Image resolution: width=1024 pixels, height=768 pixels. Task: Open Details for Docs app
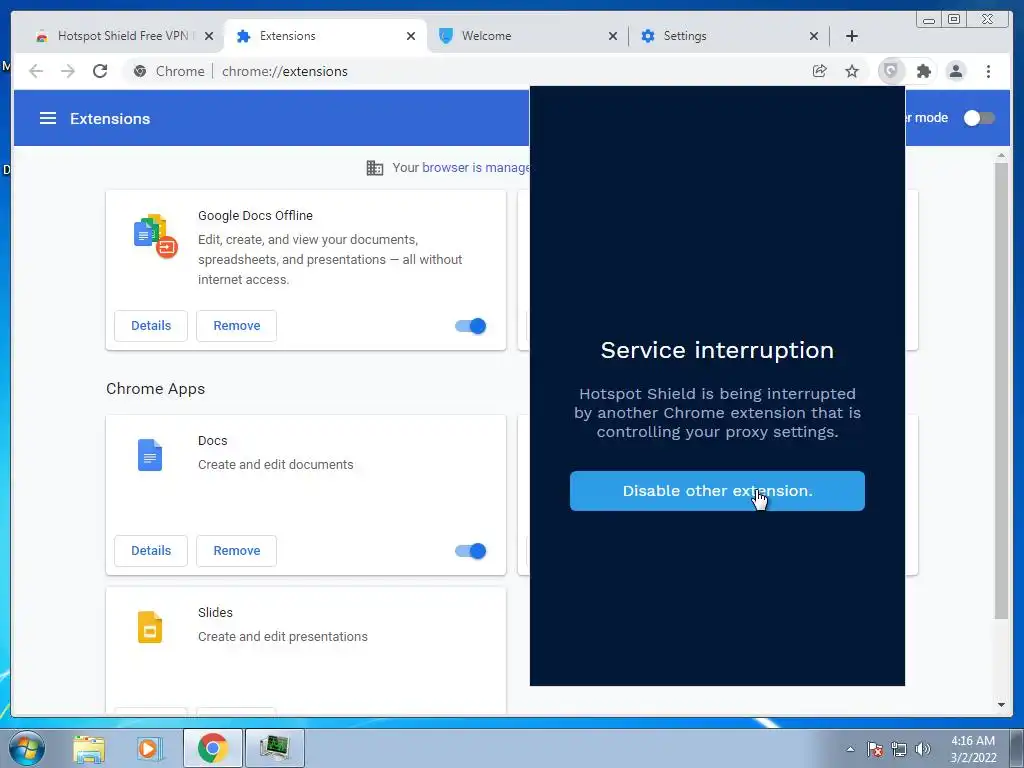[151, 551]
